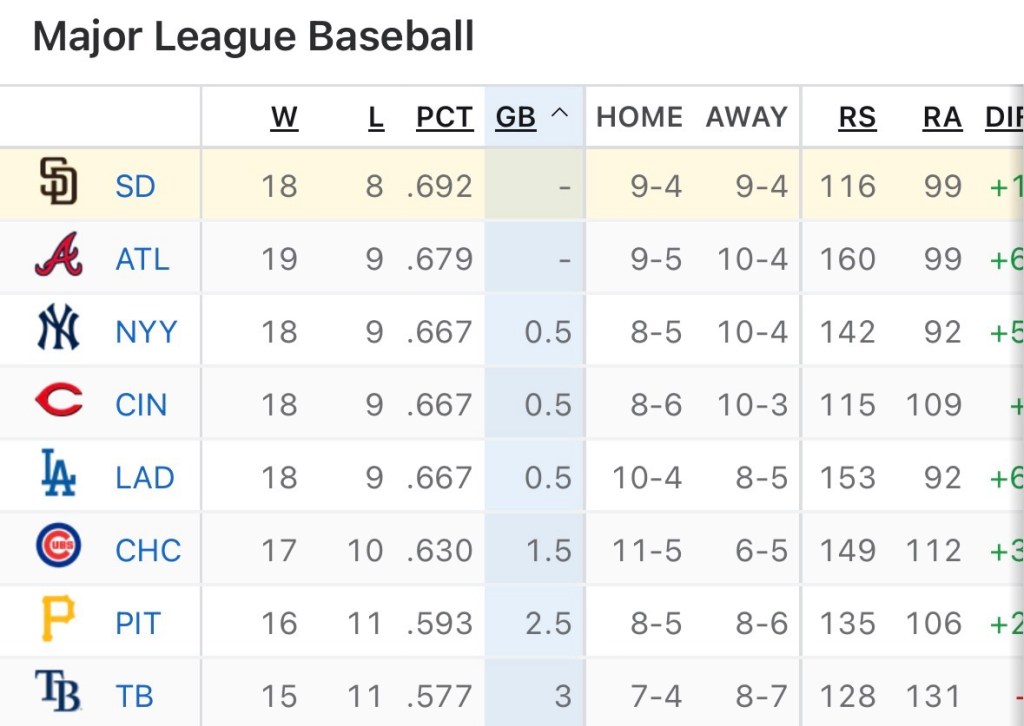Click the AWAY column header
The image size is (1024, 726).
745,116
